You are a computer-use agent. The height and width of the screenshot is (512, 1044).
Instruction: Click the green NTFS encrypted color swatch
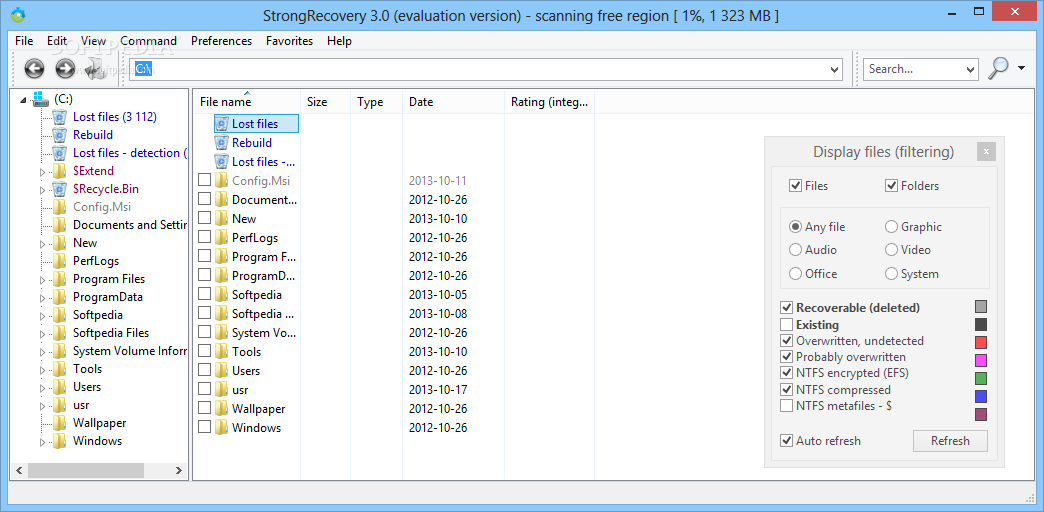pyautogui.click(x=981, y=378)
